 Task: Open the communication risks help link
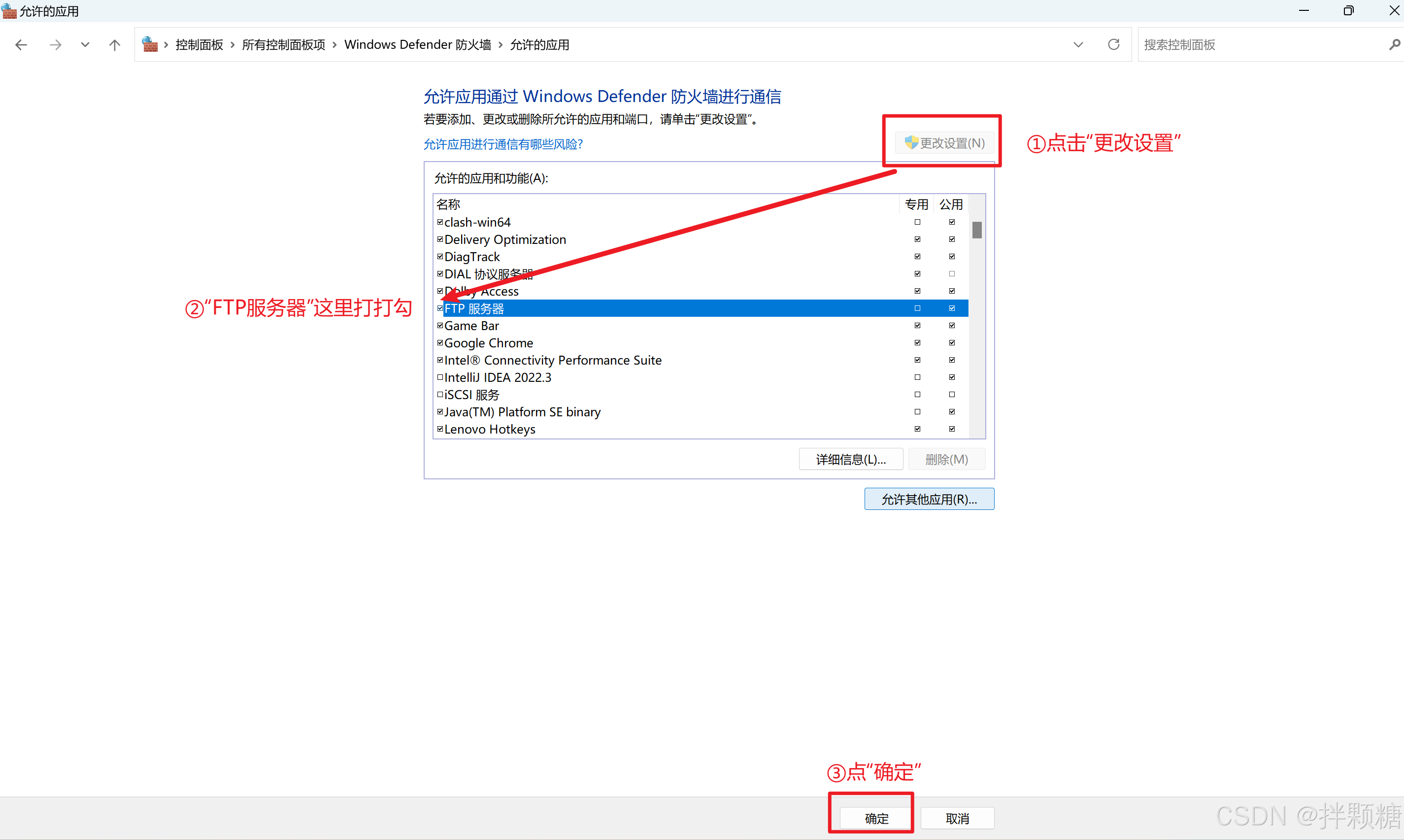(502, 144)
